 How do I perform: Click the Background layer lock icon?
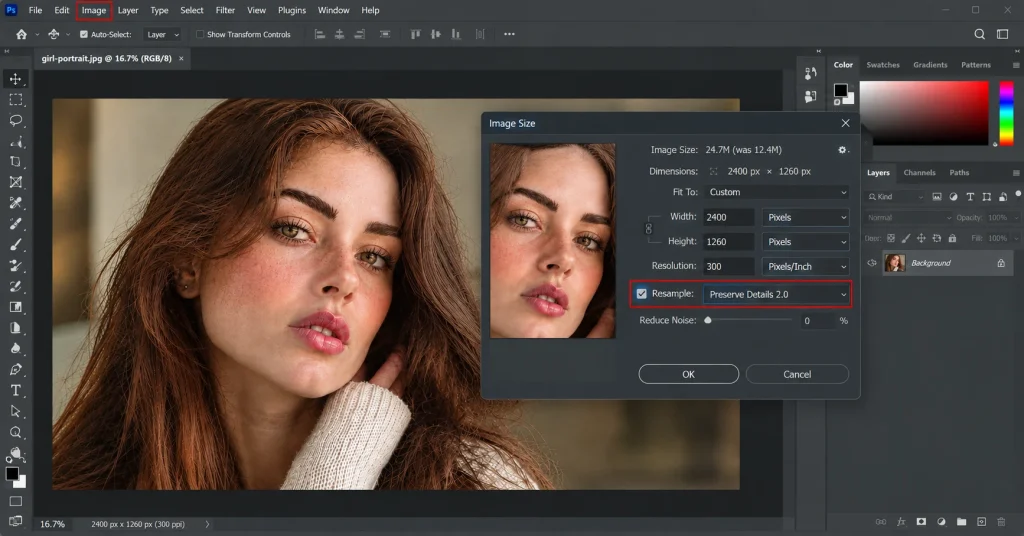(x=1000, y=263)
